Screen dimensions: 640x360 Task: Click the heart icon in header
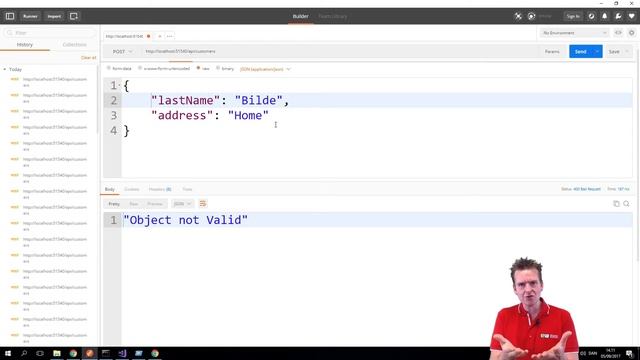(631, 16)
